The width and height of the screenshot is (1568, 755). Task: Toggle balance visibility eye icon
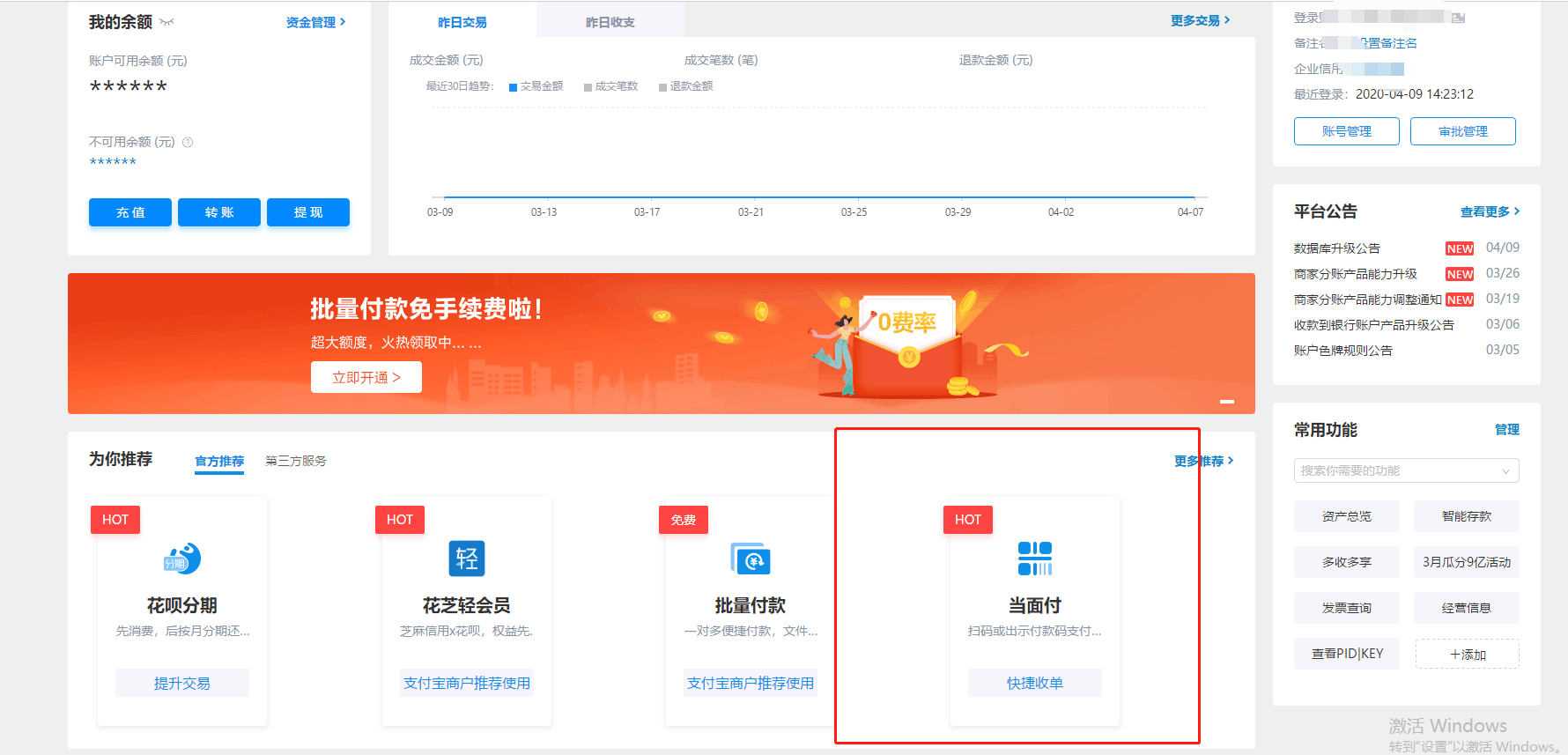[166, 22]
